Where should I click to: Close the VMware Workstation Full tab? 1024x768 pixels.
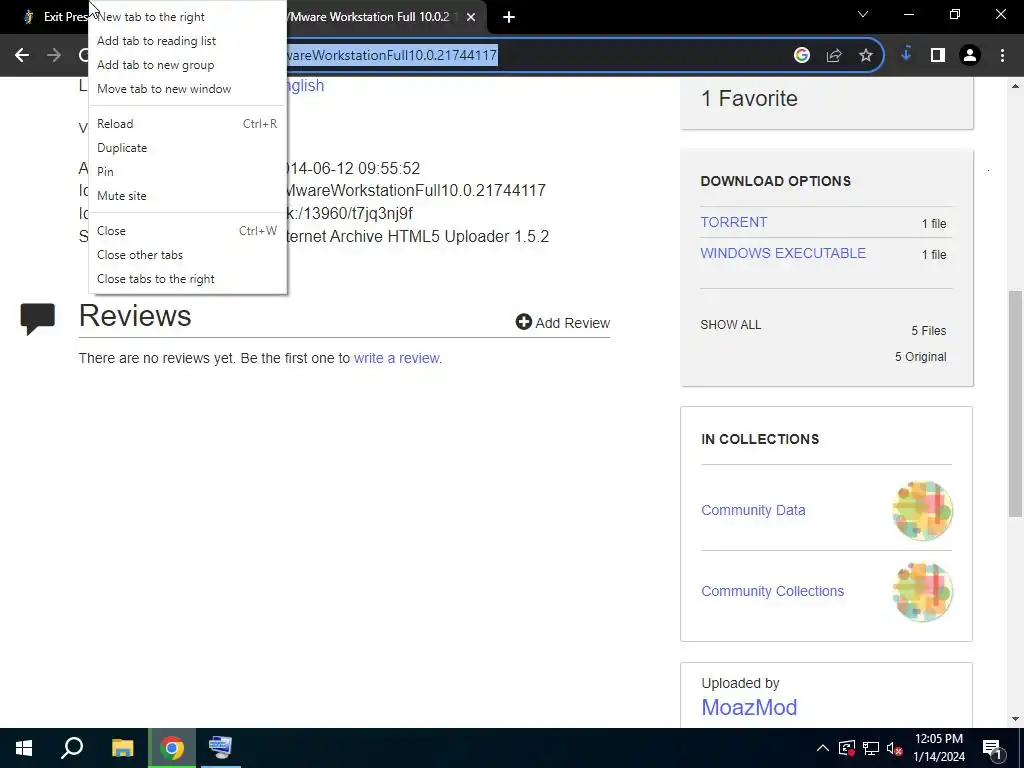click(471, 17)
